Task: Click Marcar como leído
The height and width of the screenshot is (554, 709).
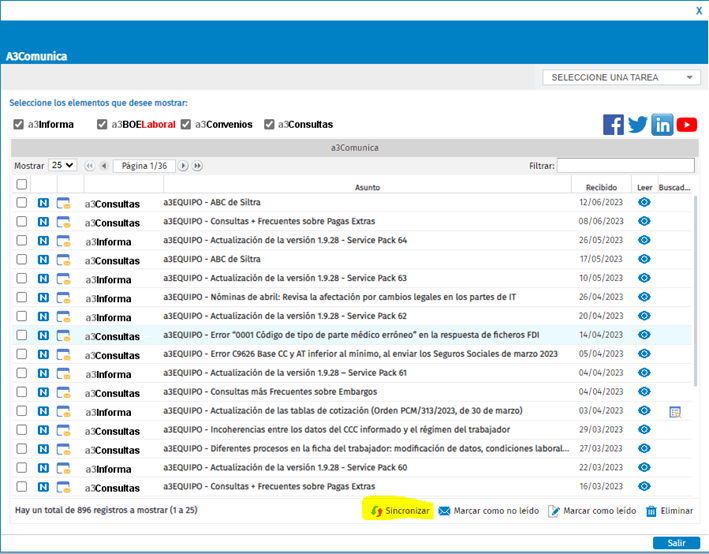Action: click(592, 511)
